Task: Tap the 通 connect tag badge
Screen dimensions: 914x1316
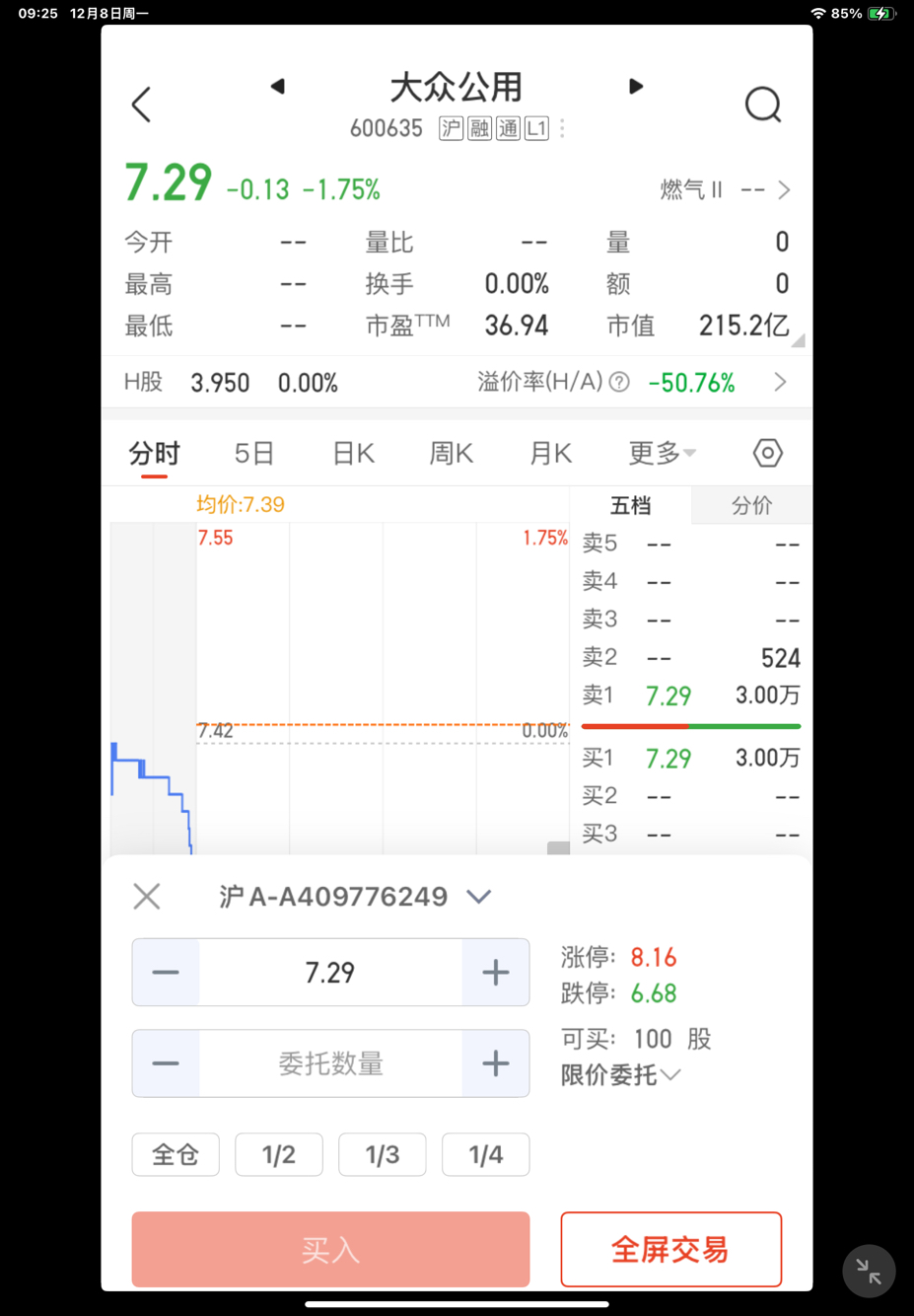Action: point(508,128)
